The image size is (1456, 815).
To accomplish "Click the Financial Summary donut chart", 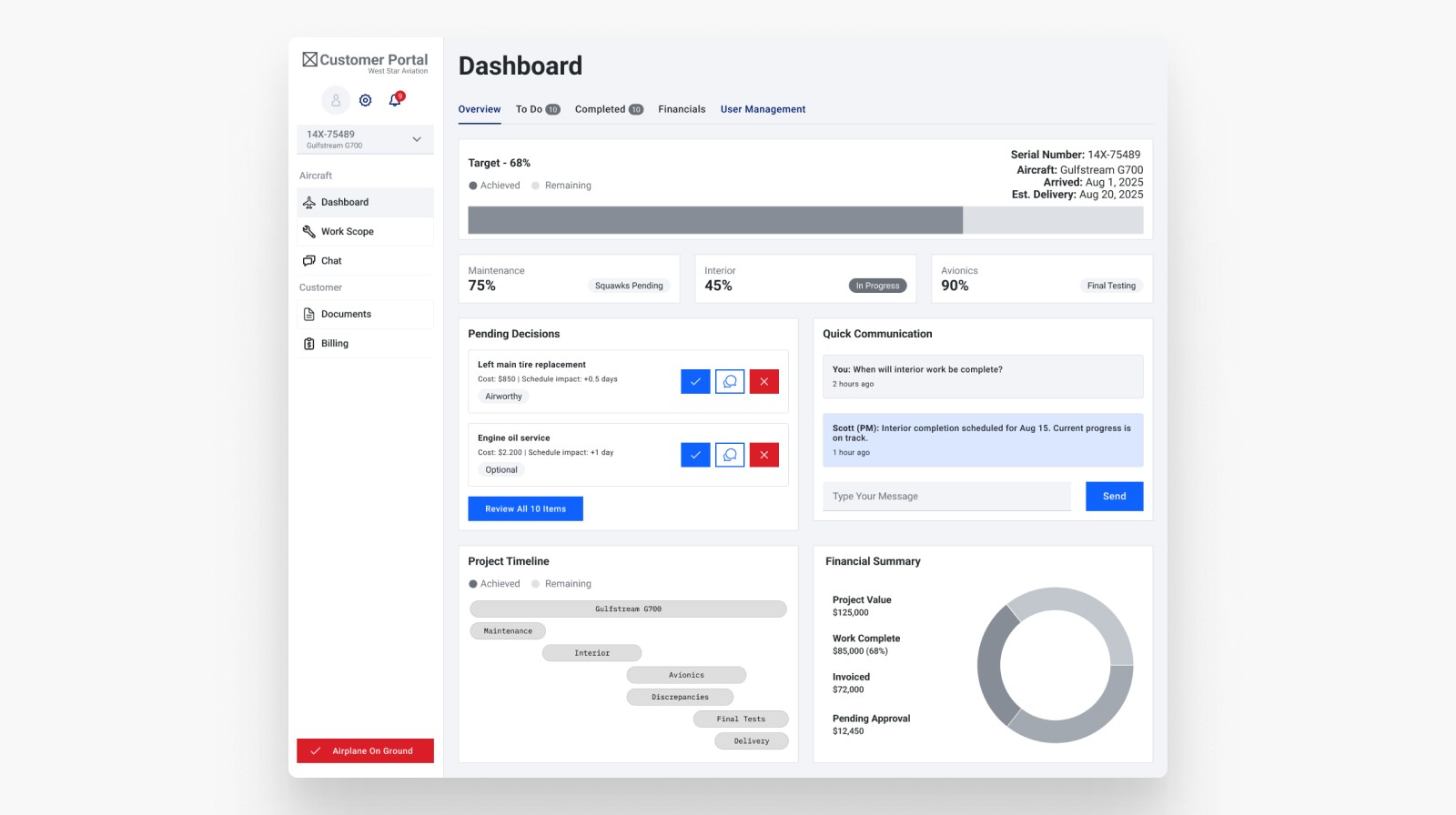I will (x=1056, y=665).
